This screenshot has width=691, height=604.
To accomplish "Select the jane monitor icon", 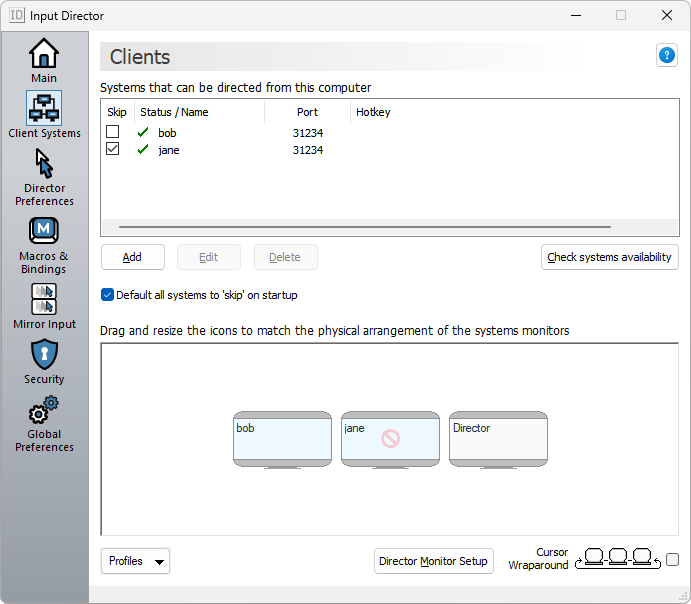I will [x=390, y=439].
